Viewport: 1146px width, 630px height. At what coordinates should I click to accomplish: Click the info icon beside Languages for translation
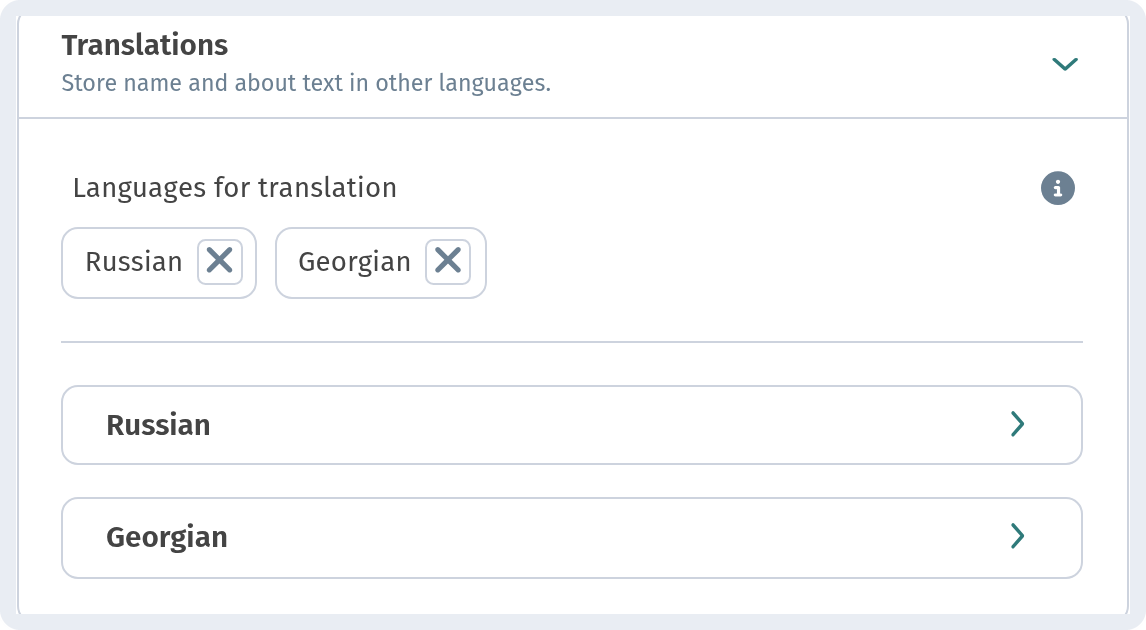1058,189
